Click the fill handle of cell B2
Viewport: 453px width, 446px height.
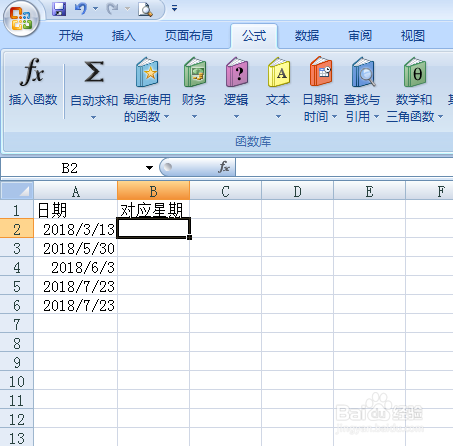click(189, 237)
